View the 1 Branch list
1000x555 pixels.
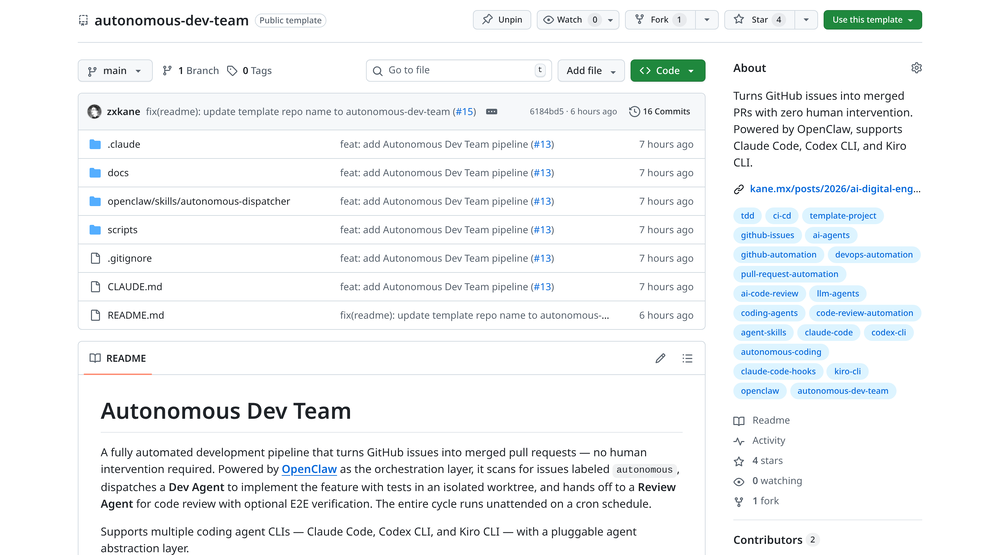point(190,71)
